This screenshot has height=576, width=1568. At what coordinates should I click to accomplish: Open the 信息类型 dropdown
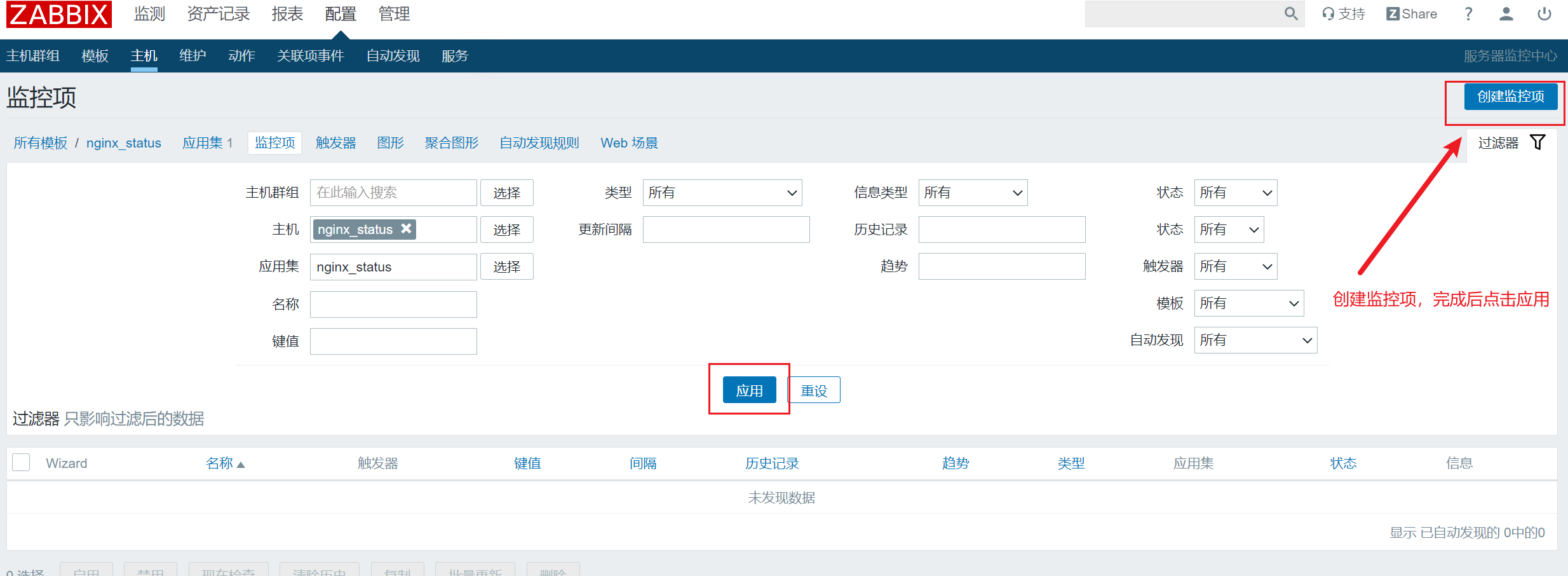click(973, 193)
